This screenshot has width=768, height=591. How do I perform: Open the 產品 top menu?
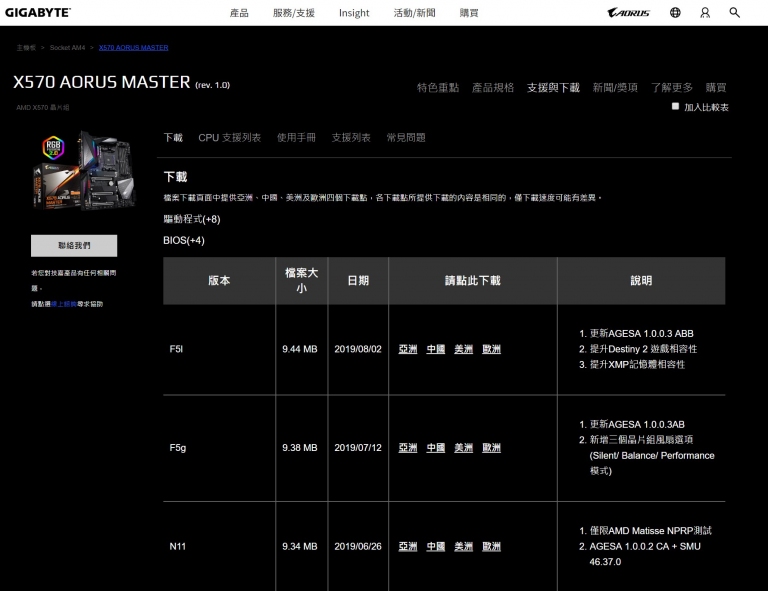click(239, 13)
